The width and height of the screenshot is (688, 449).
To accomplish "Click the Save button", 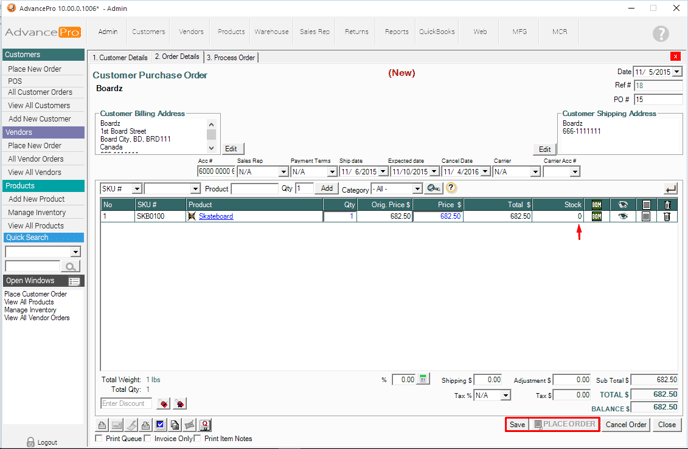I will 517,424.
